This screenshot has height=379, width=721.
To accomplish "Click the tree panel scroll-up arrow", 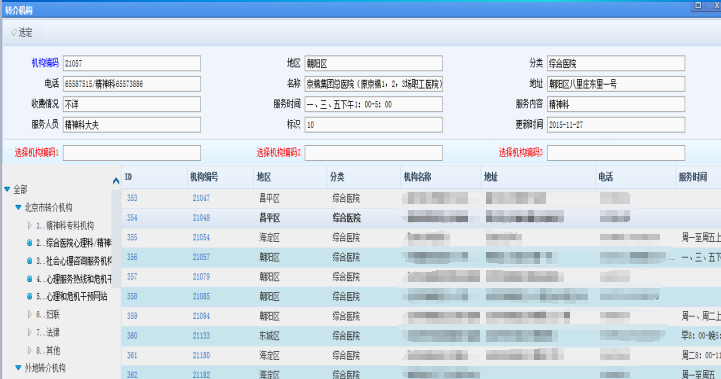I will pos(116,181).
